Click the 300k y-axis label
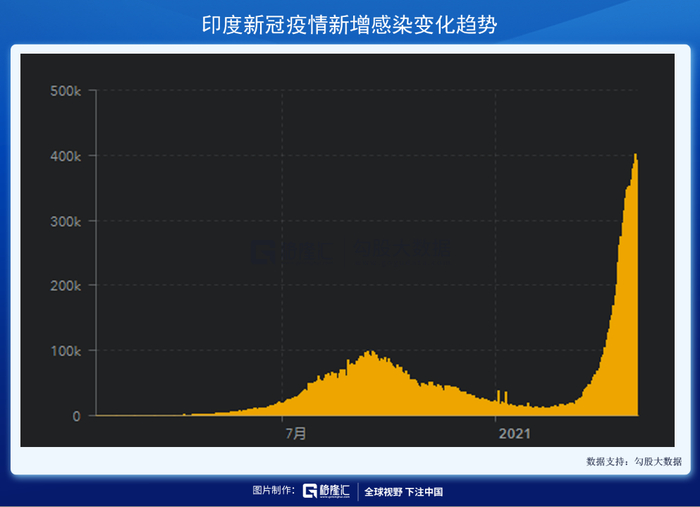This screenshot has width=700, height=507. [x=66, y=221]
